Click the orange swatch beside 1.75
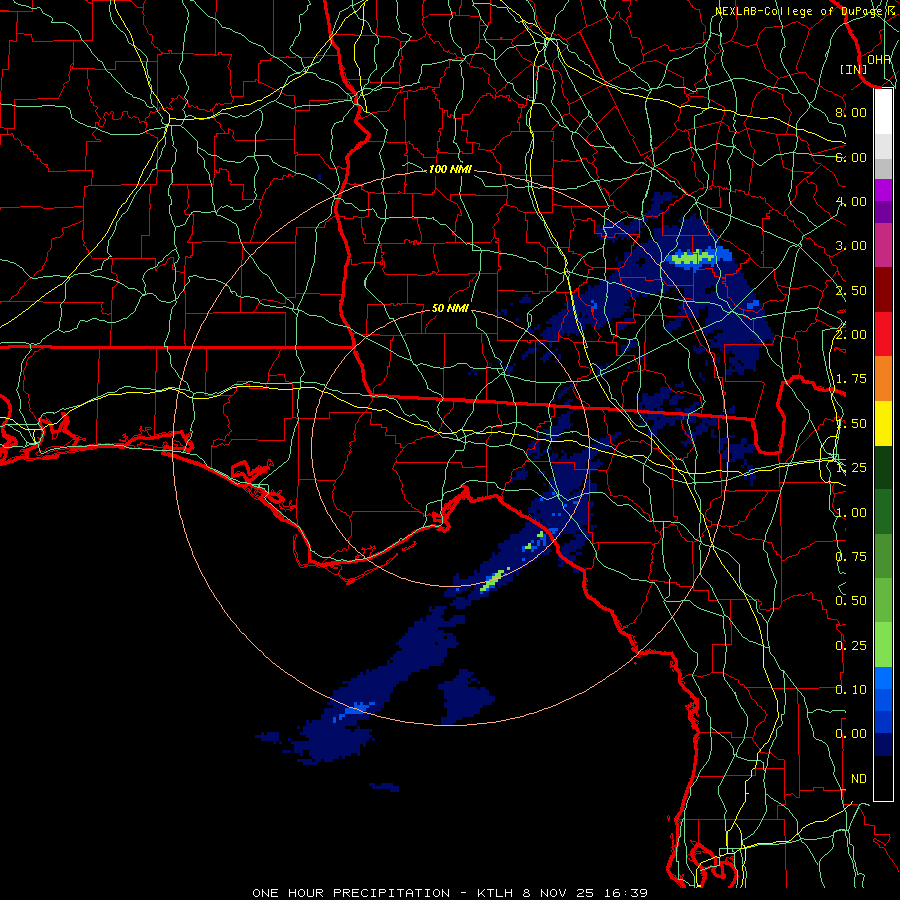Screen dimensions: 900x900 point(883,378)
